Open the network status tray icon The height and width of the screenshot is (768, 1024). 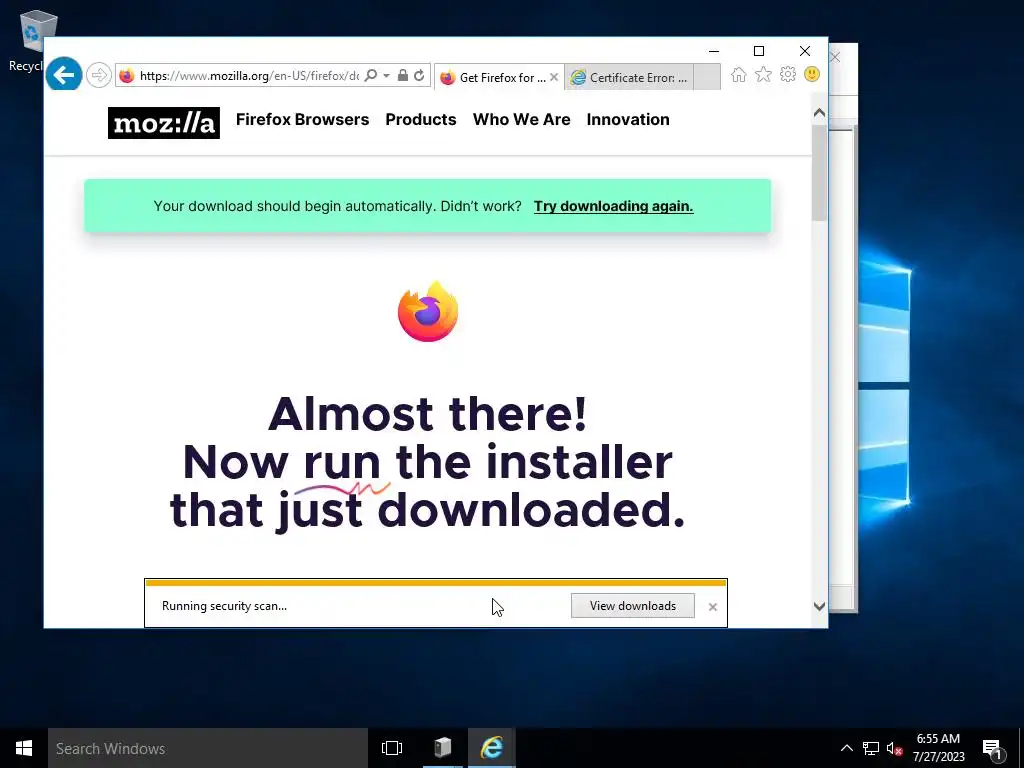[x=871, y=748]
